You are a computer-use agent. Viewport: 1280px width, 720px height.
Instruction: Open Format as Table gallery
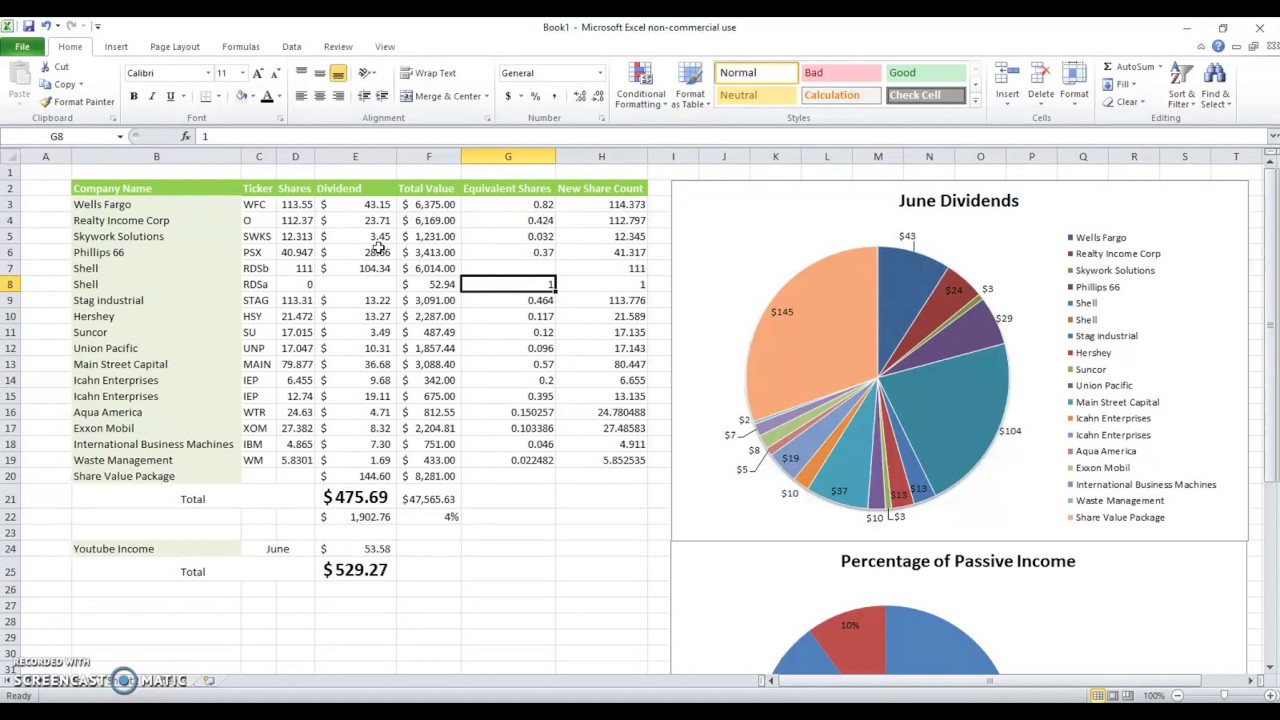pyautogui.click(x=690, y=86)
